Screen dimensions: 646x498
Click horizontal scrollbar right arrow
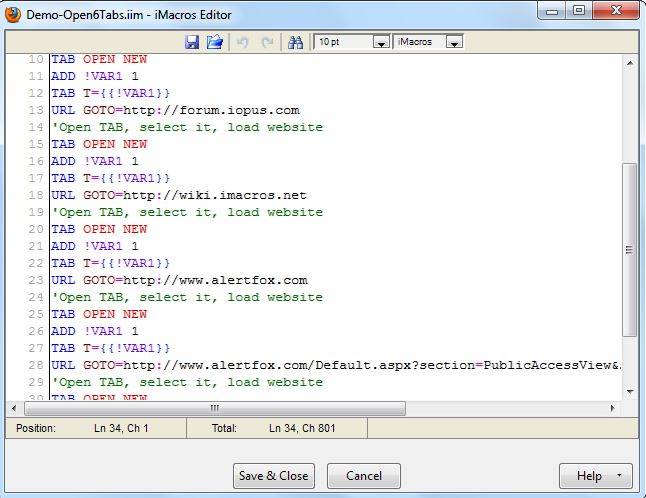[613, 408]
